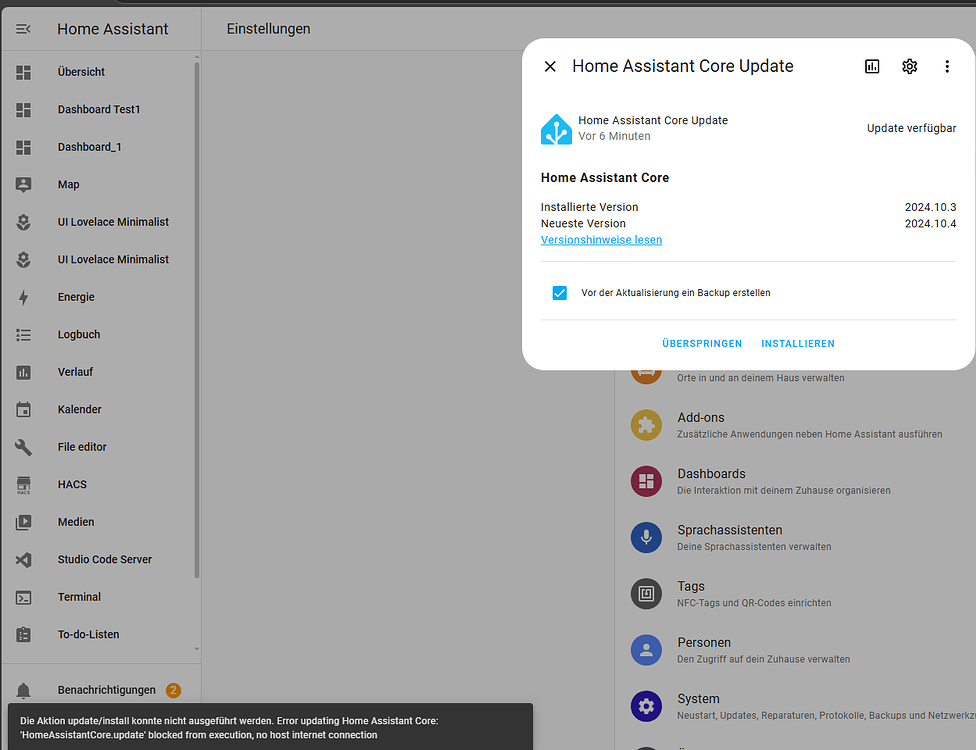Open the Dashboards settings icon

[646, 481]
